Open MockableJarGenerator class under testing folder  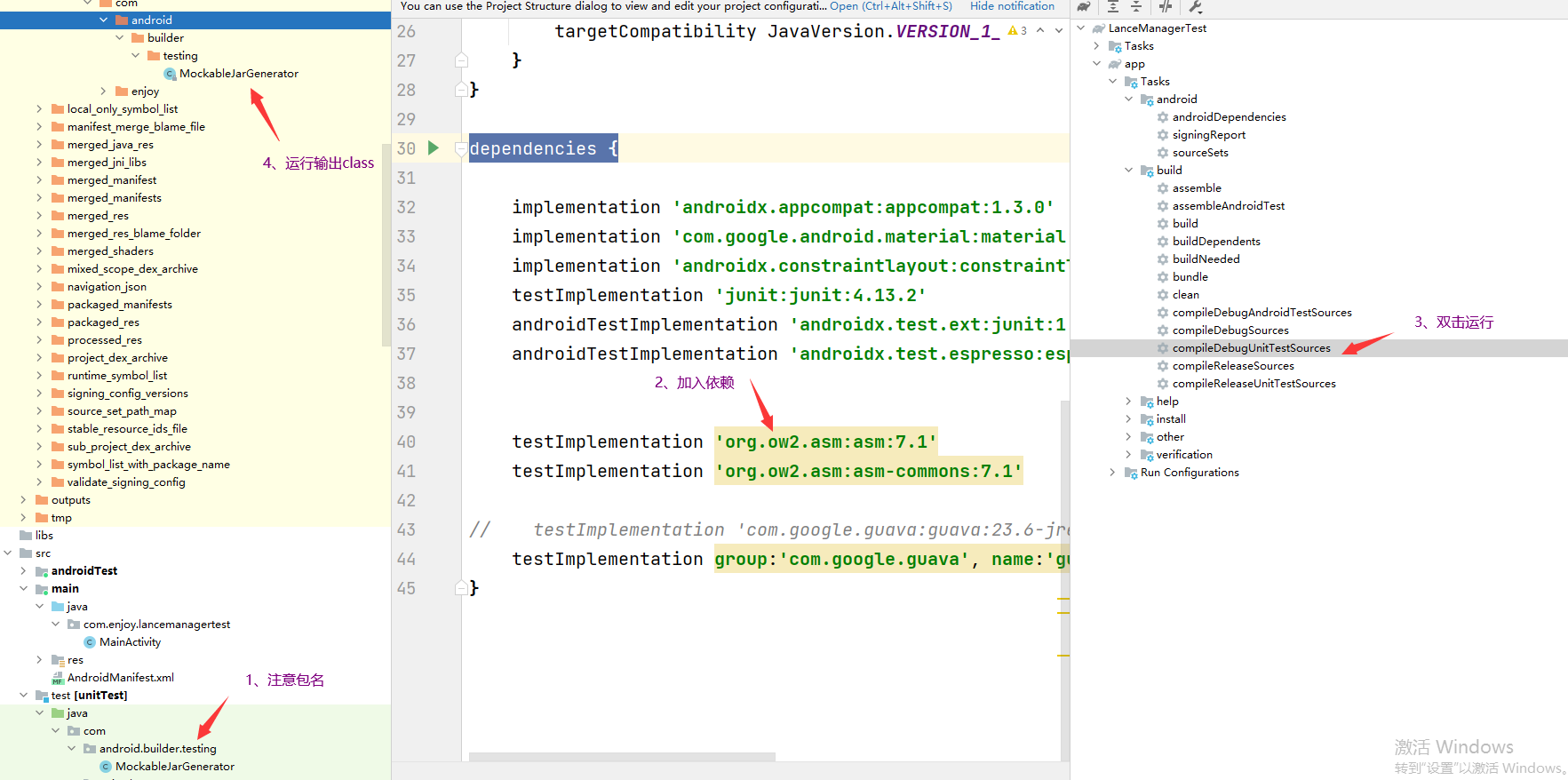click(238, 74)
